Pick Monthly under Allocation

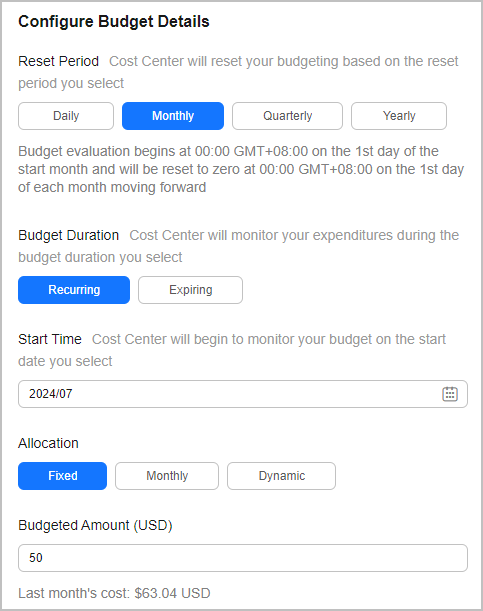tap(167, 476)
